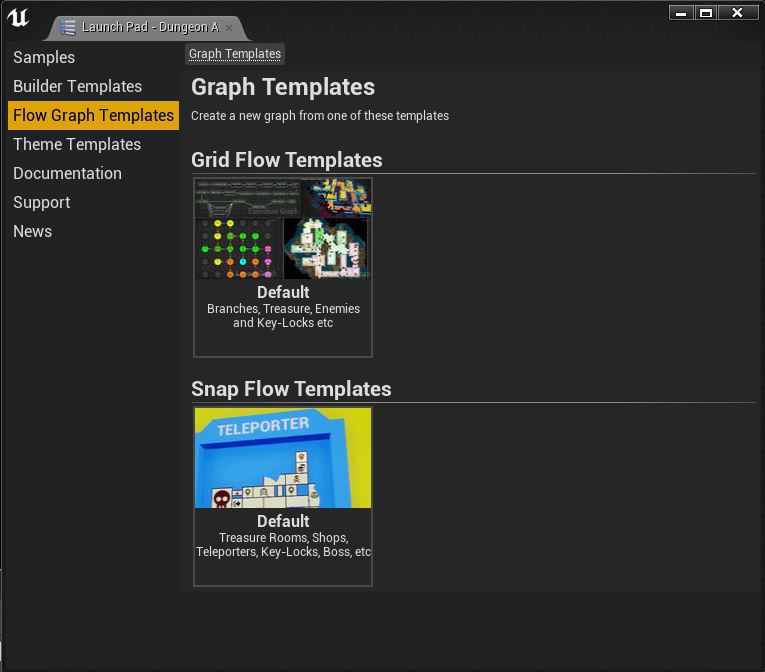The width and height of the screenshot is (765, 672).
Task: Click the Unreal Engine logo icon
Action: pyautogui.click(x=18, y=18)
